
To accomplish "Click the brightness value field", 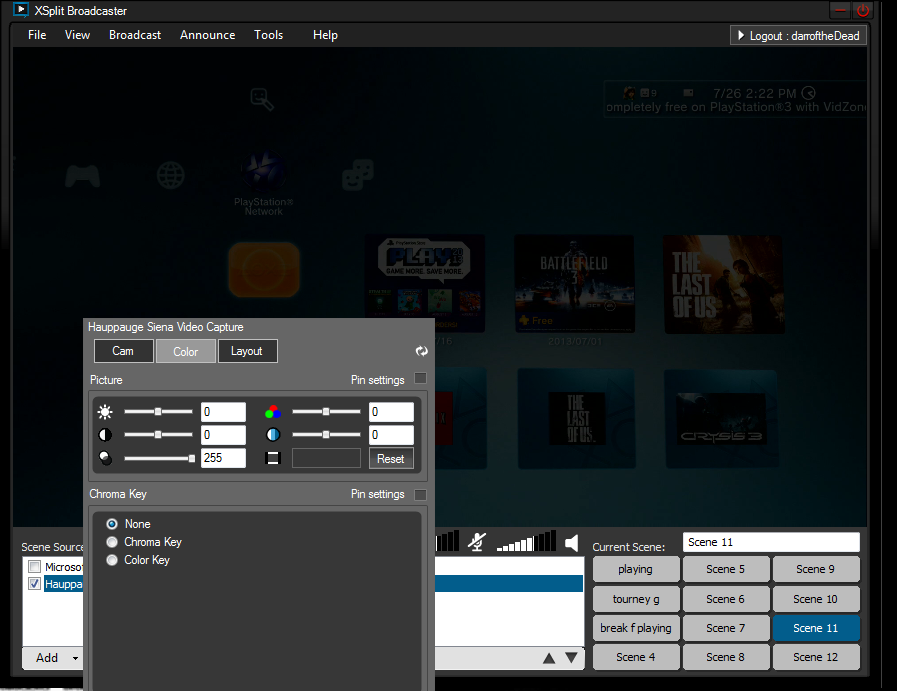I will 224,412.
